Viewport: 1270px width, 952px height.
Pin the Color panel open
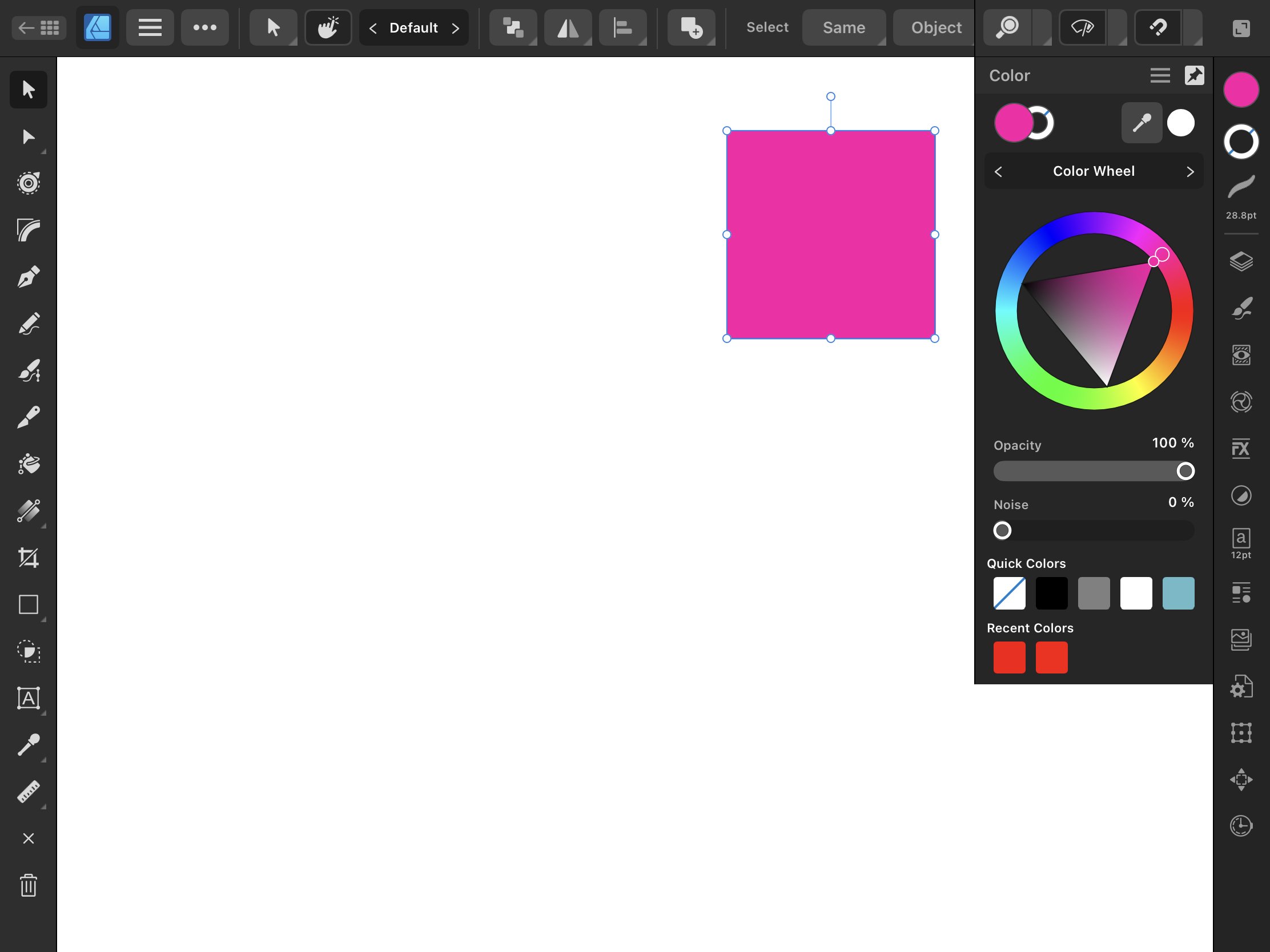click(1195, 75)
